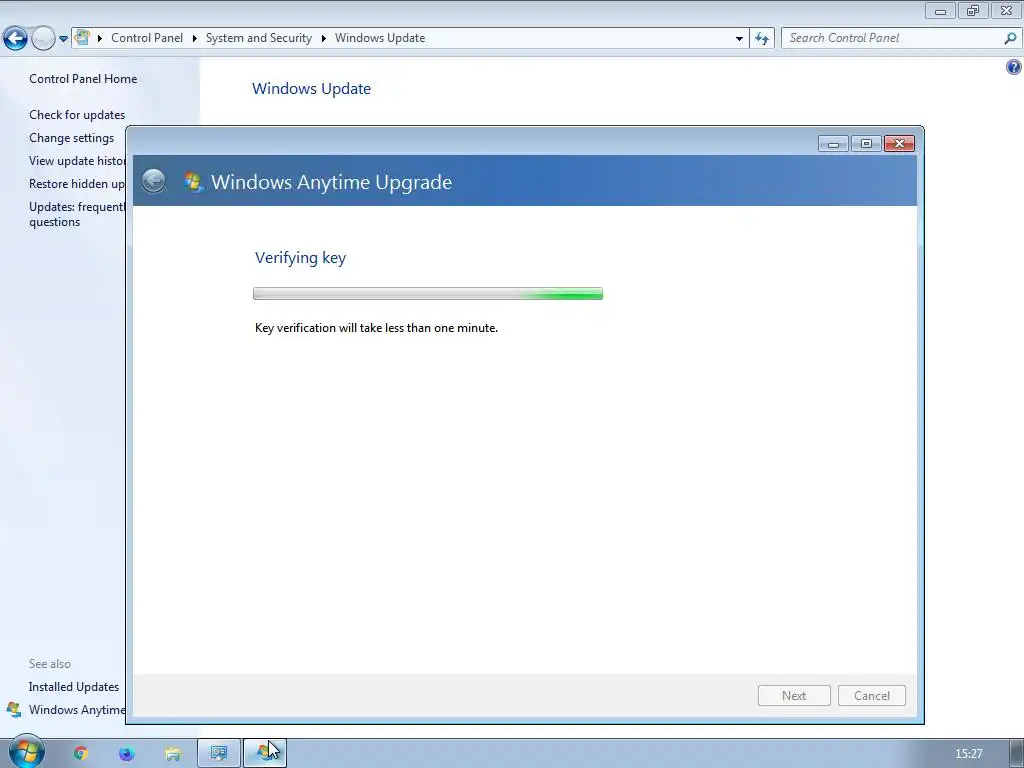Select System and Security breadcrumb
Viewport: 1024px width, 768px height.
click(x=259, y=38)
